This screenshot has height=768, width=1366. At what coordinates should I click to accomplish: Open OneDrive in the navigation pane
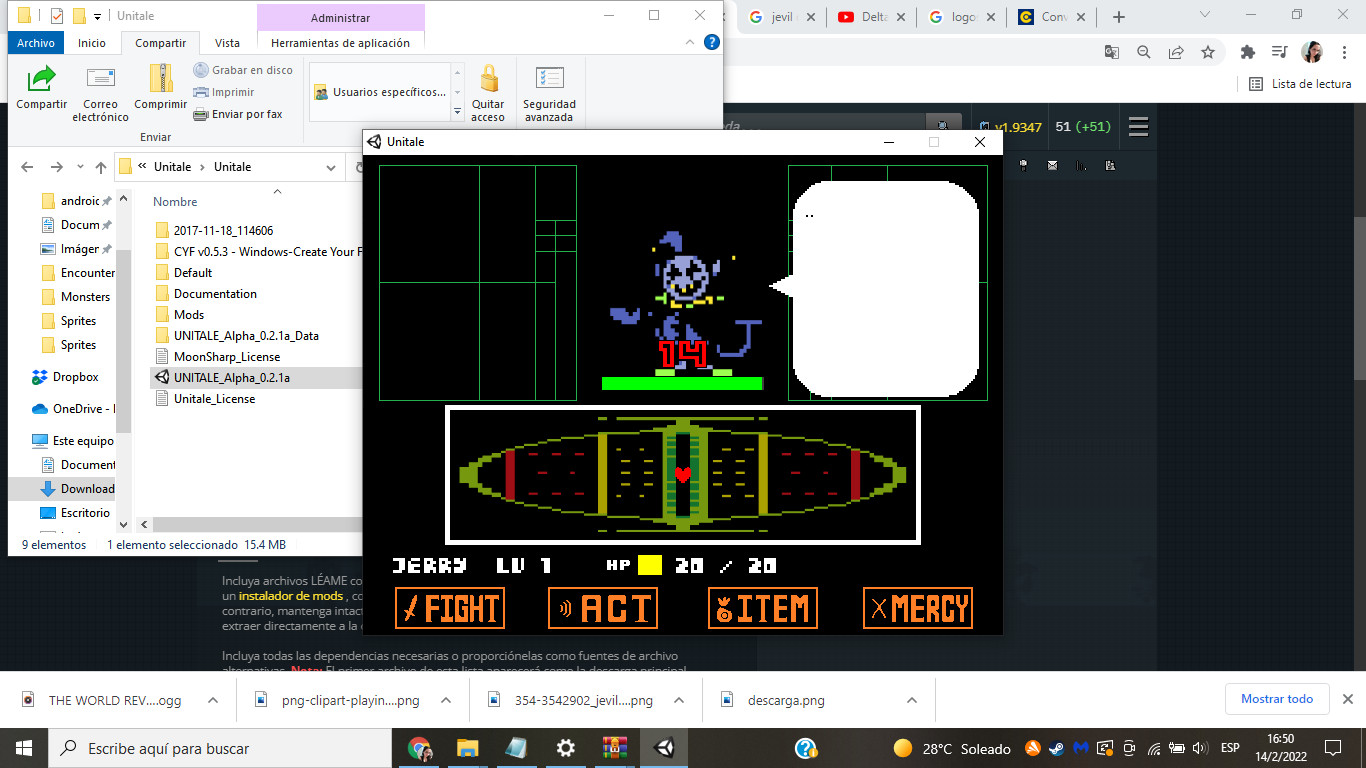coord(83,409)
